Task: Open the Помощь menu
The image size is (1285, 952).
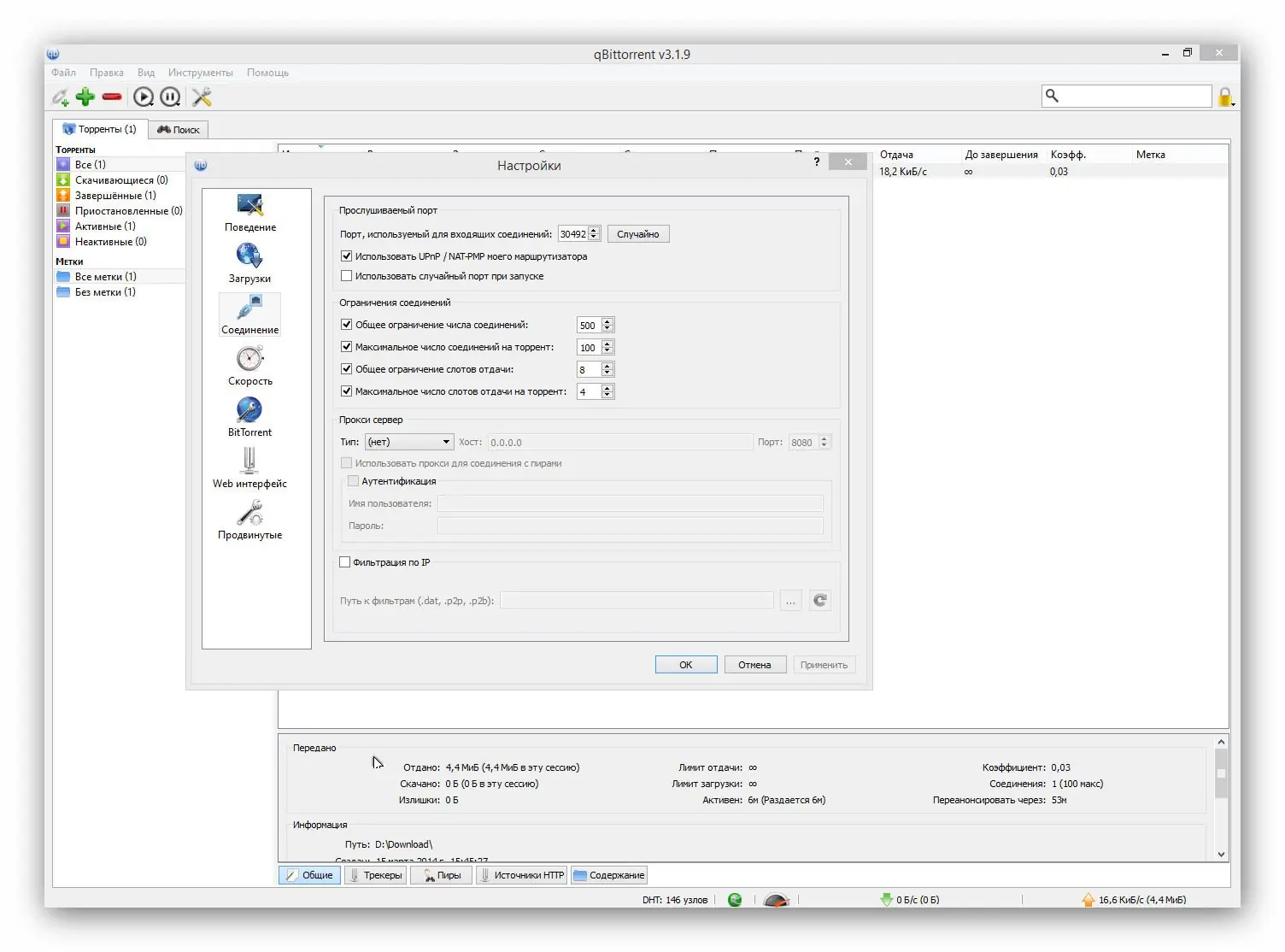Action: [267, 73]
